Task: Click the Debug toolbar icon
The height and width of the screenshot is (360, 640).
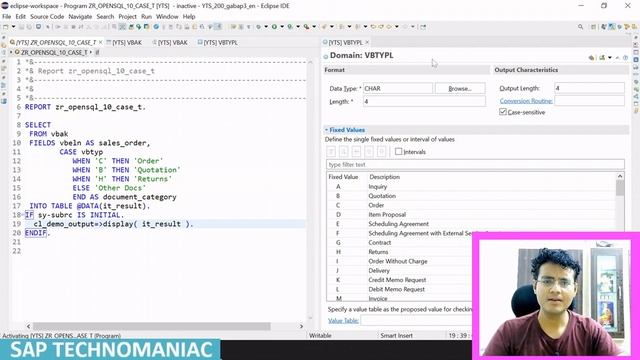Action: pos(258,27)
